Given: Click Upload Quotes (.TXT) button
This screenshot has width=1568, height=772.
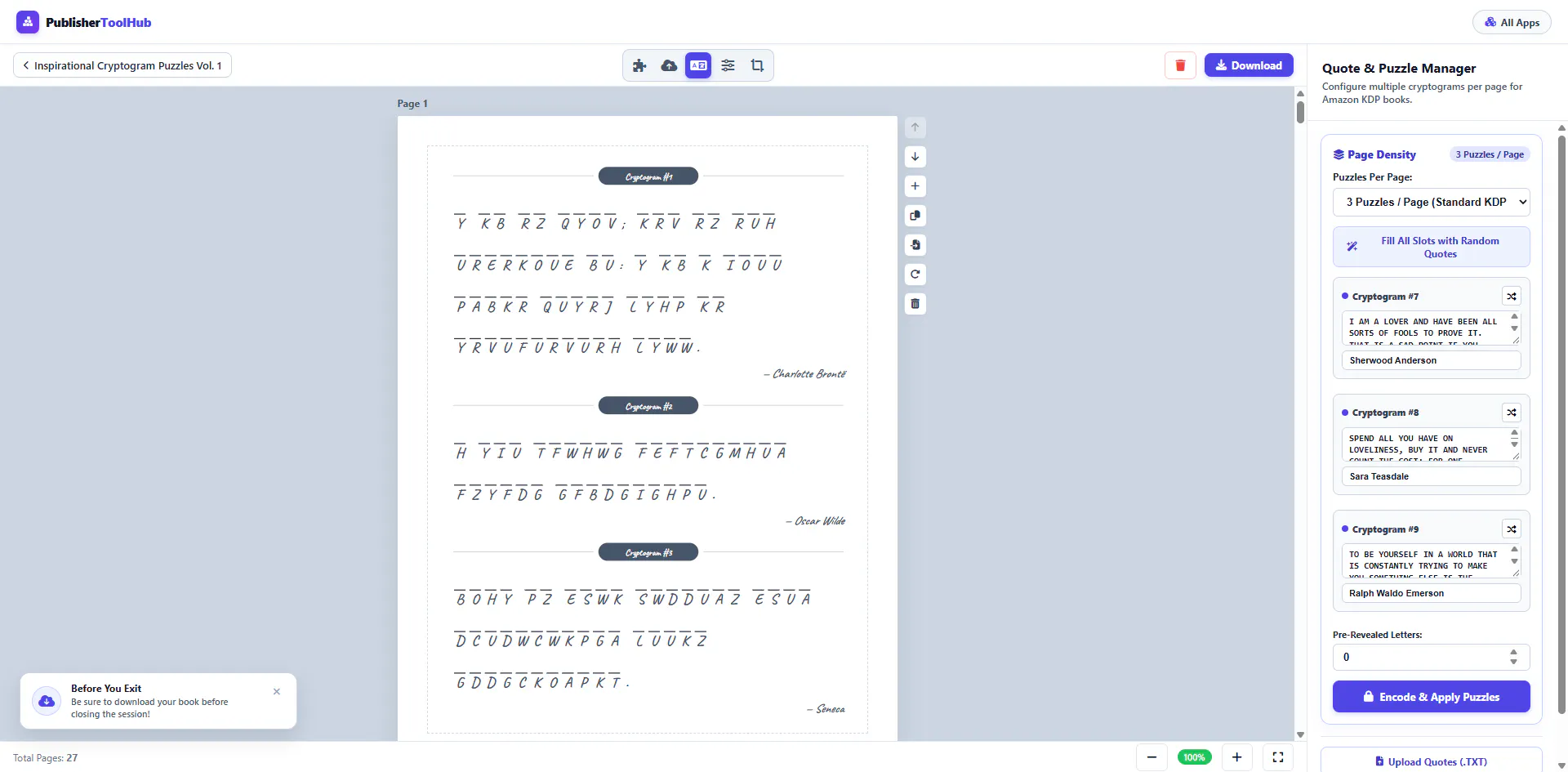Looking at the screenshot, I should pos(1431,761).
